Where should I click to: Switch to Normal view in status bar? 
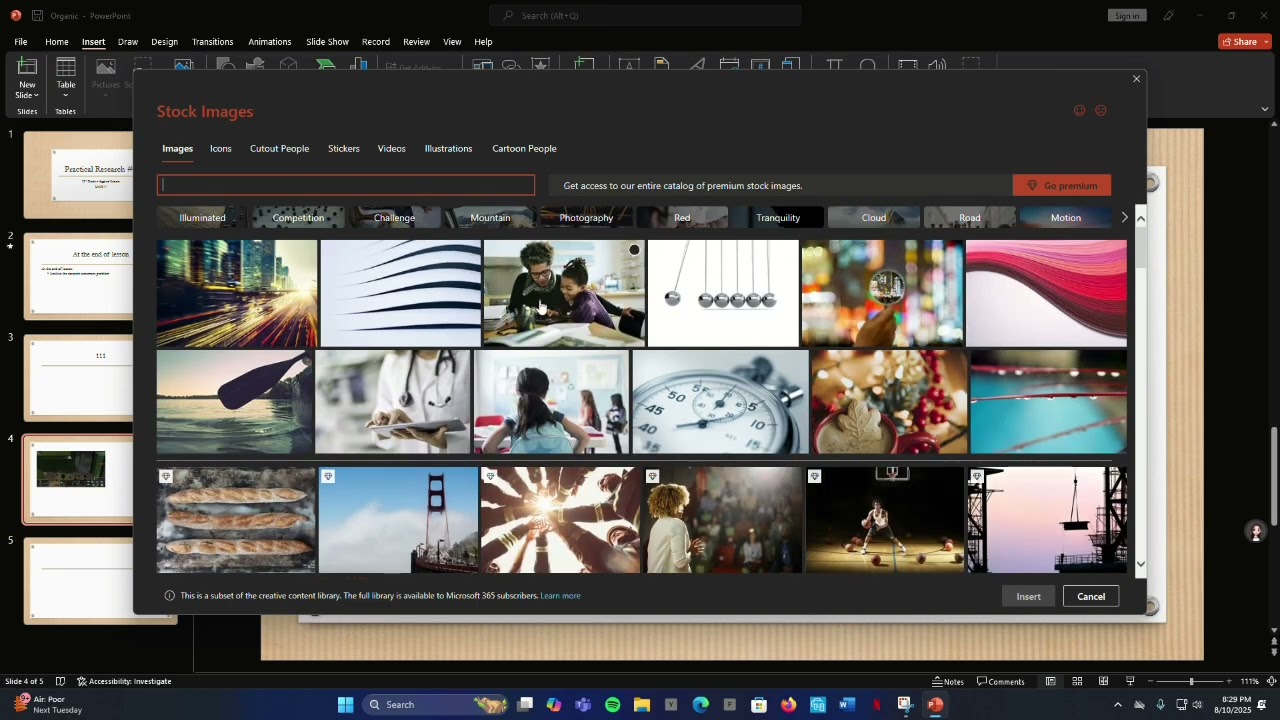(x=1050, y=682)
